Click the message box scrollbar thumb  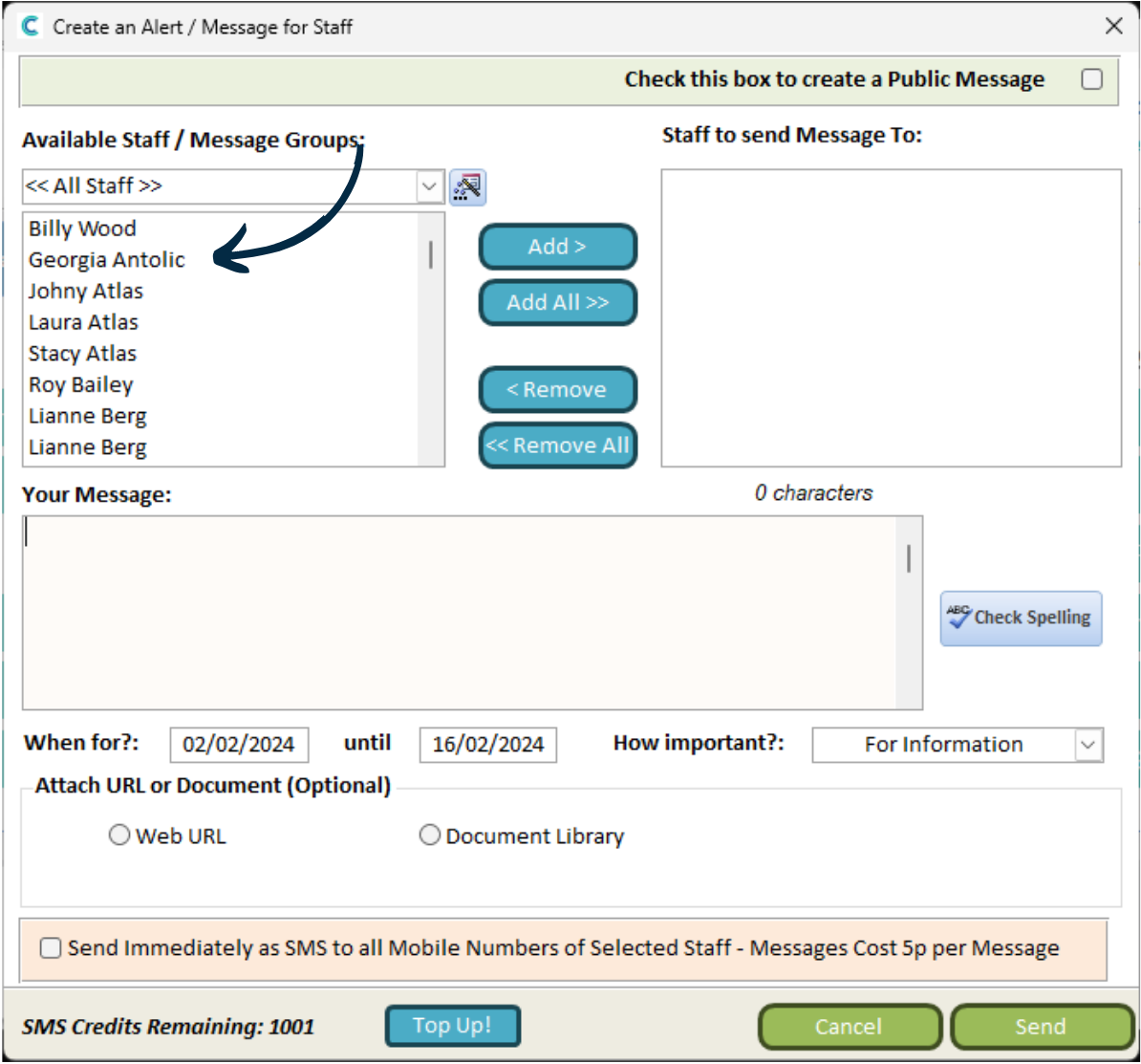(908, 558)
